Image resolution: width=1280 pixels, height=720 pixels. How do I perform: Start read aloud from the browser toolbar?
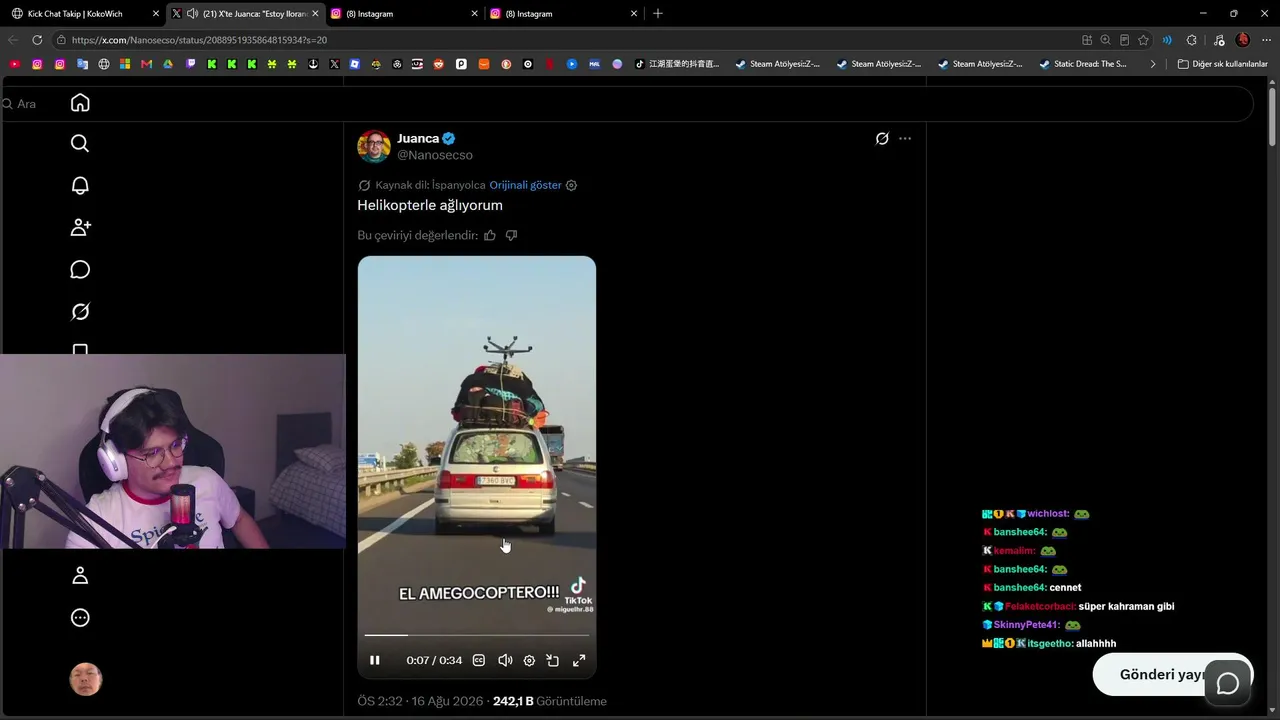click(1167, 40)
